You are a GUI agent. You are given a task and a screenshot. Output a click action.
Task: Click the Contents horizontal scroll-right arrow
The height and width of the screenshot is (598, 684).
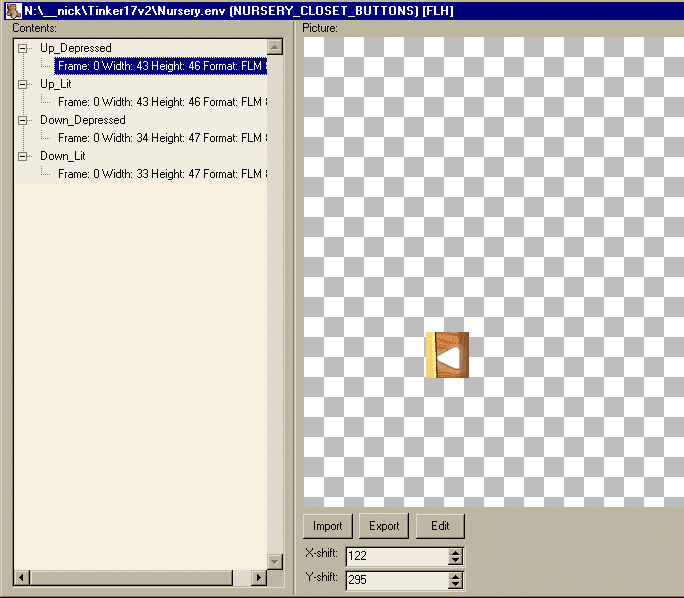260,578
